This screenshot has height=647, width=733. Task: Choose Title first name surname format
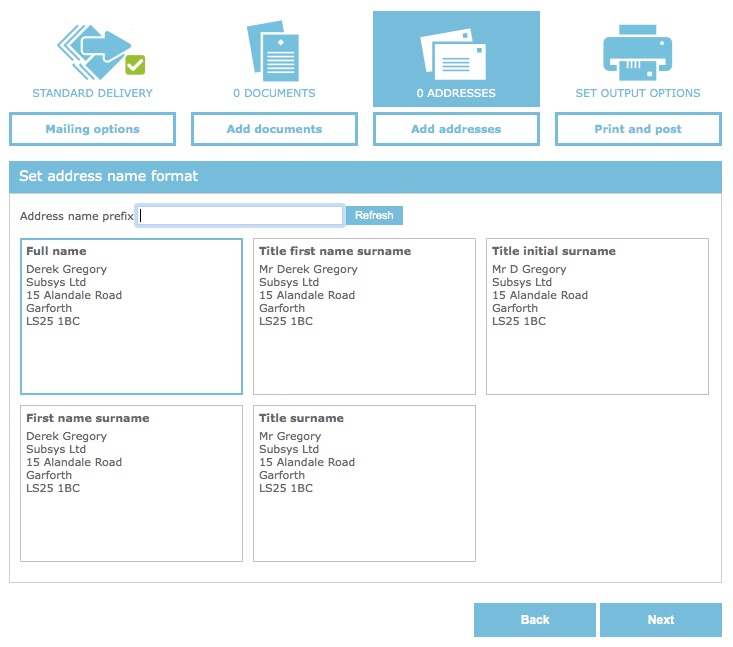point(364,316)
